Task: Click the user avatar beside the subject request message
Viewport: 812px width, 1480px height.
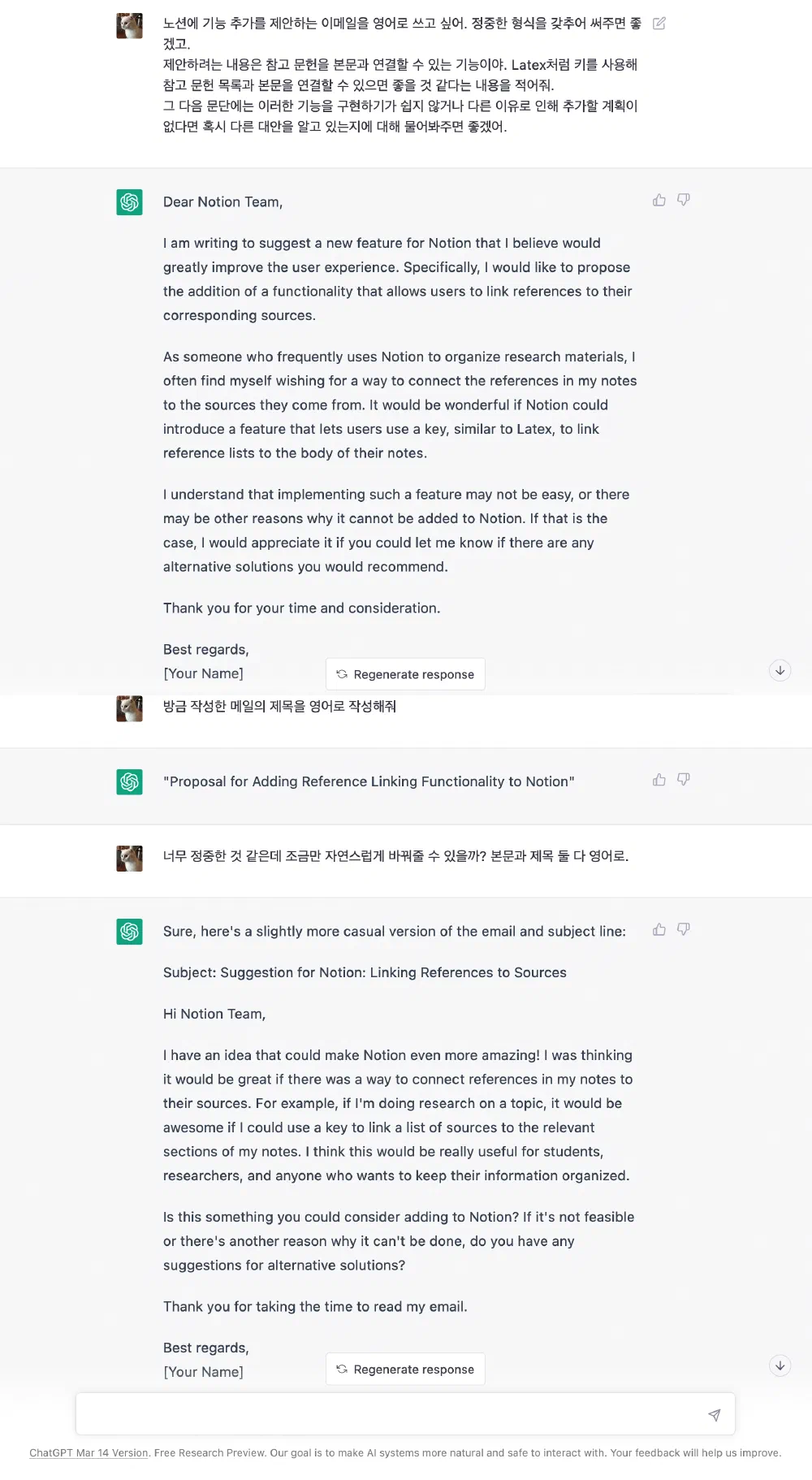Action: (x=128, y=708)
